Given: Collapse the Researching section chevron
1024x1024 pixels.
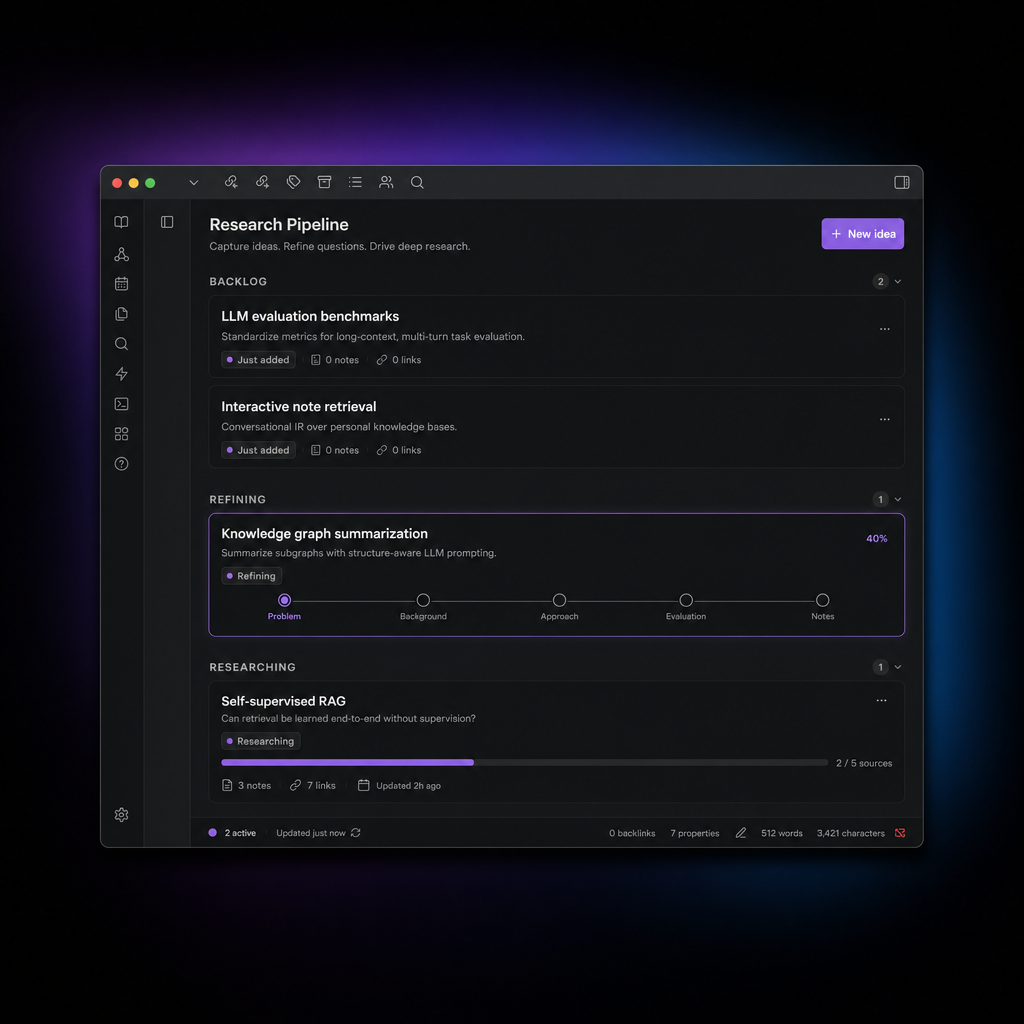Looking at the screenshot, I should click(898, 667).
